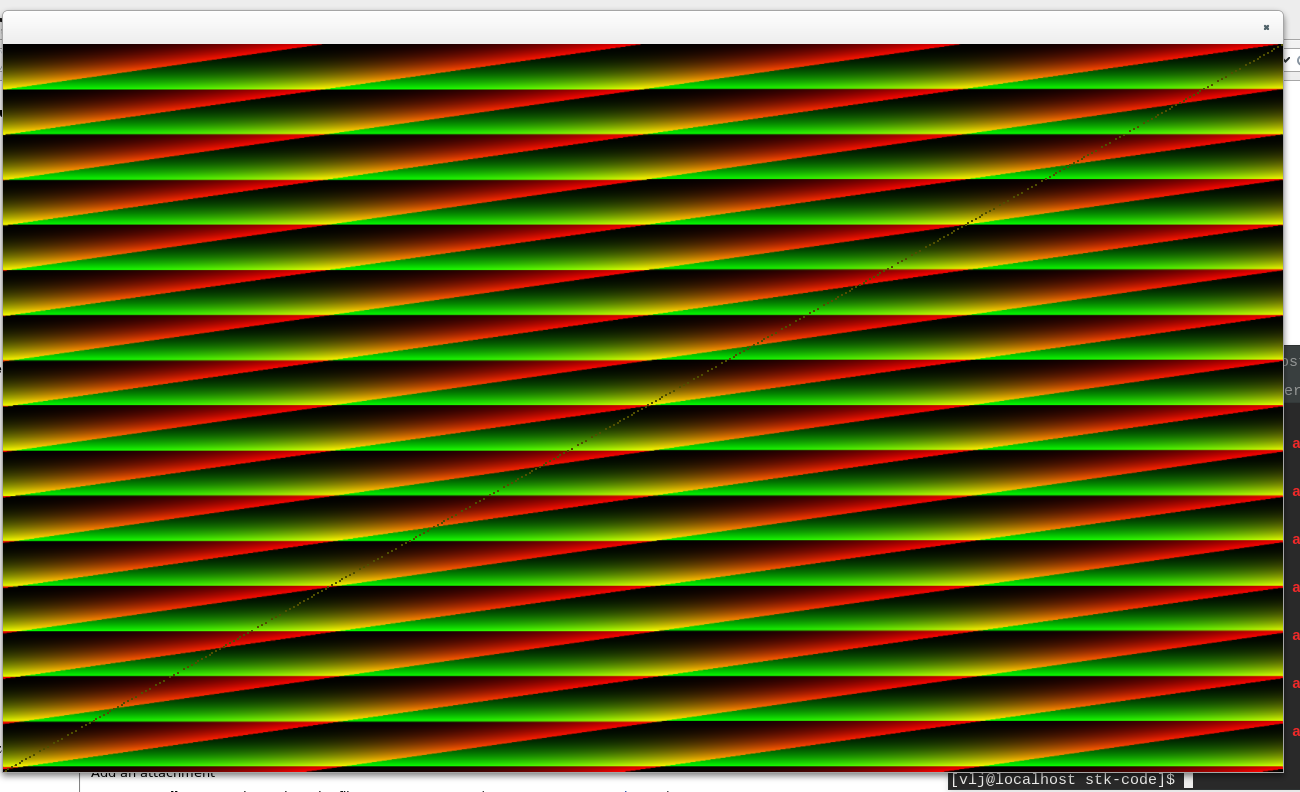This screenshot has height=792, width=1300.
Task: Select the bottommost gradient band in the canvas
Action: [x=640, y=745]
